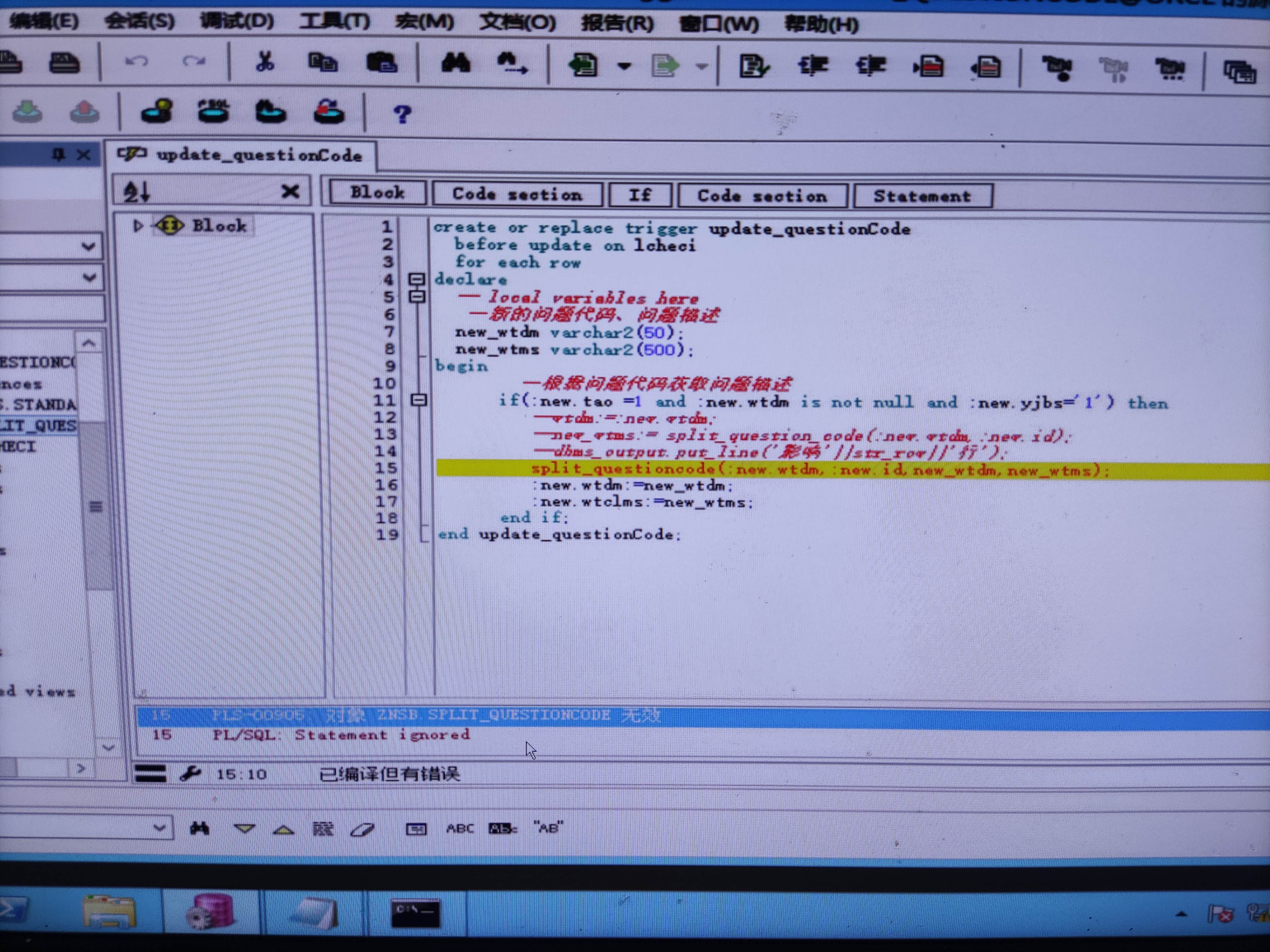Close the left object browser panel
Screen dimensions: 1270x952
pyautogui.click(x=84, y=155)
